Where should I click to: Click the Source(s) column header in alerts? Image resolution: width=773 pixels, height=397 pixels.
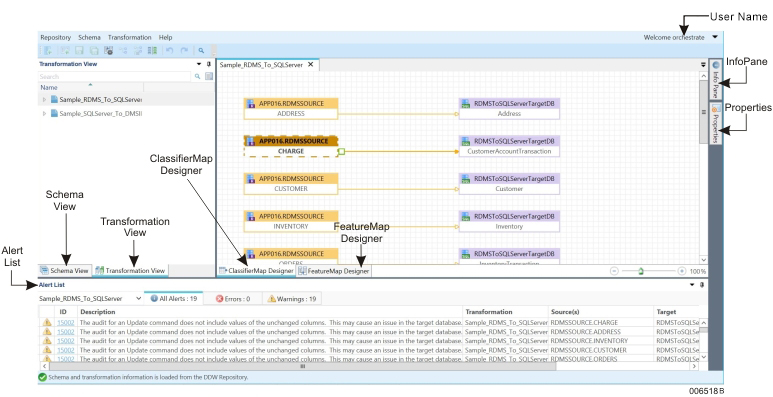click(601, 312)
